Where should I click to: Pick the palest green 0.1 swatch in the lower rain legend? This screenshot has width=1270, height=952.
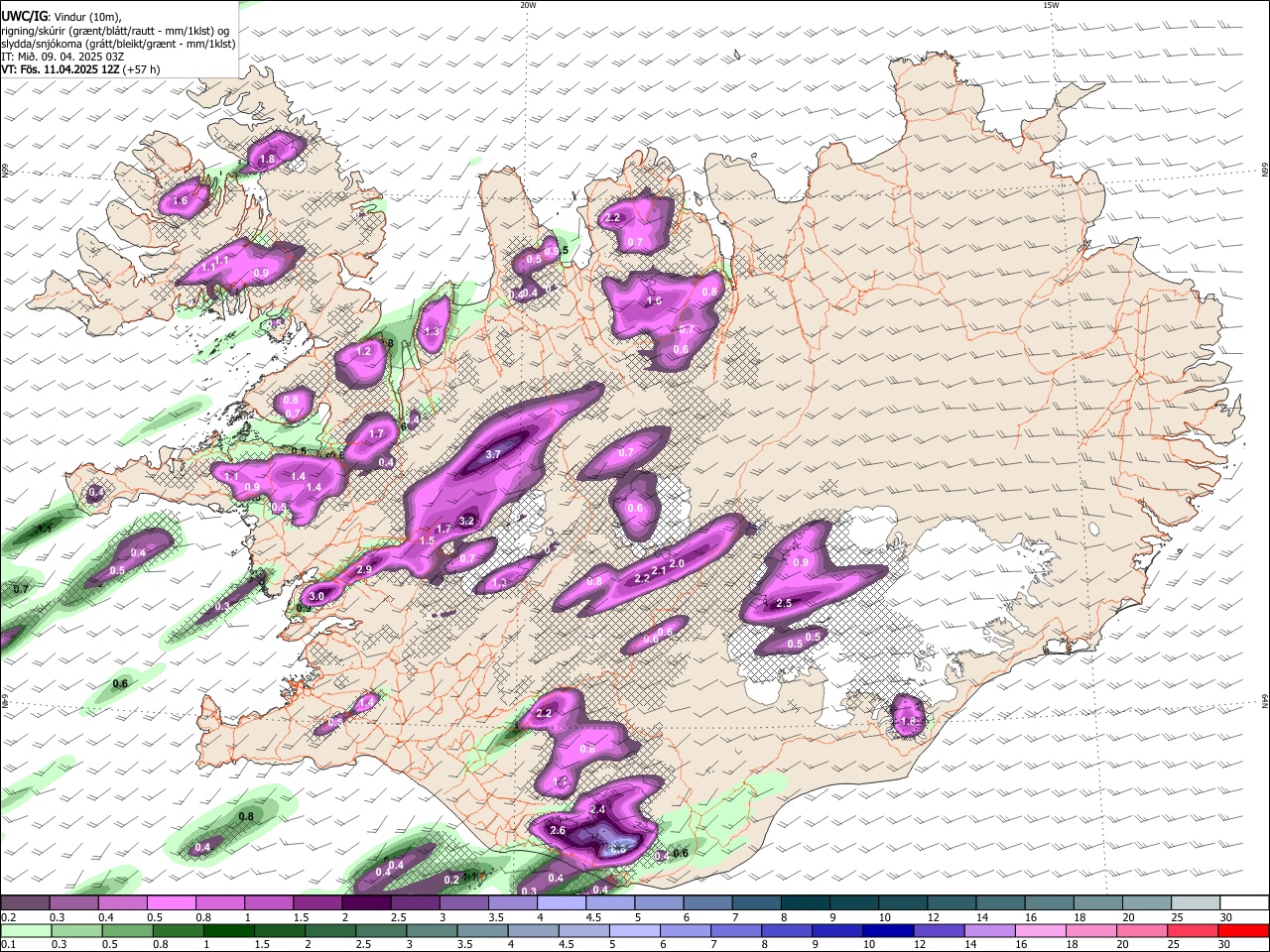(x=25, y=930)
